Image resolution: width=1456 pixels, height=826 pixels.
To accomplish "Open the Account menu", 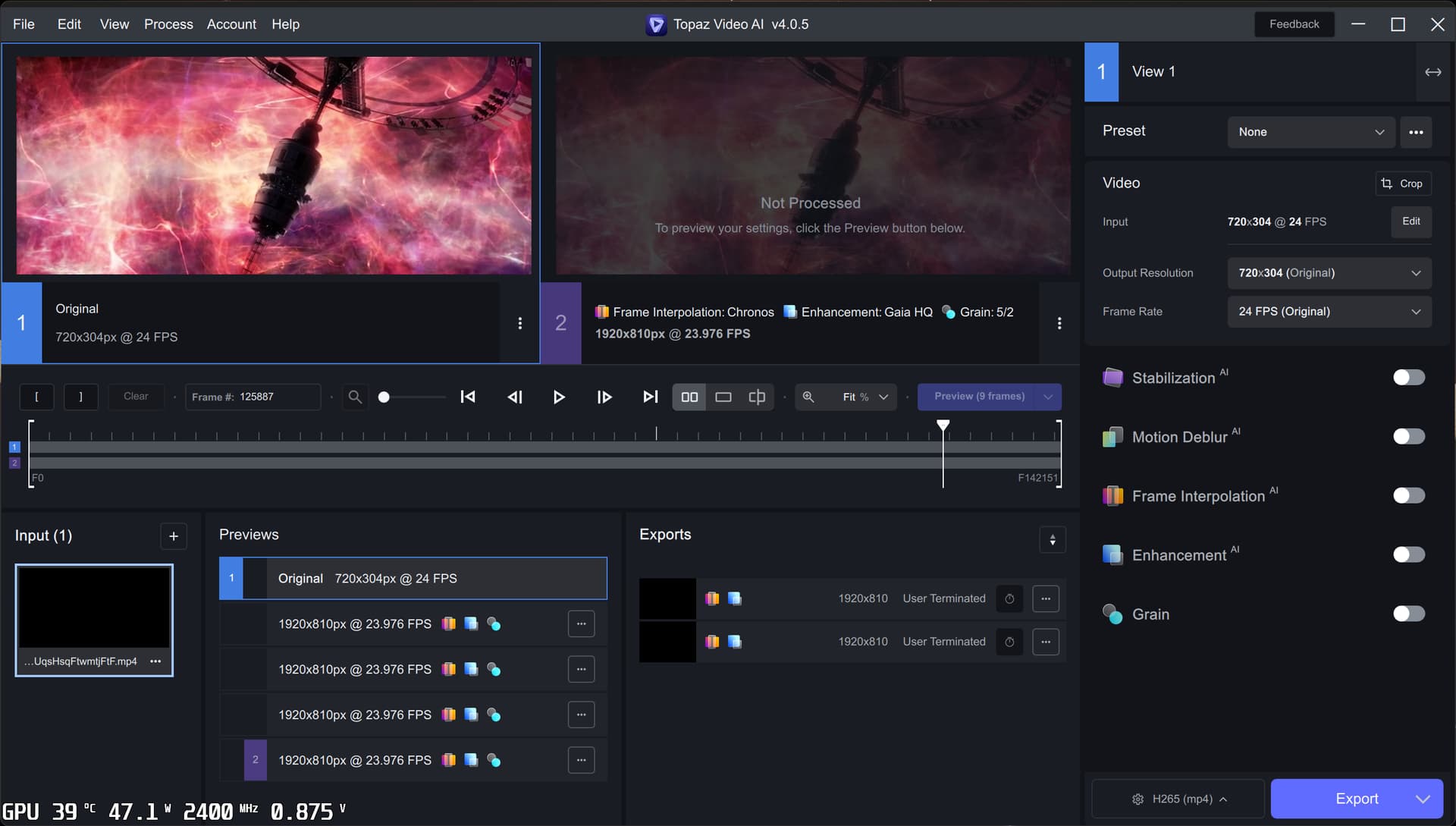I will pyautogui.click(x=231, y=24).
